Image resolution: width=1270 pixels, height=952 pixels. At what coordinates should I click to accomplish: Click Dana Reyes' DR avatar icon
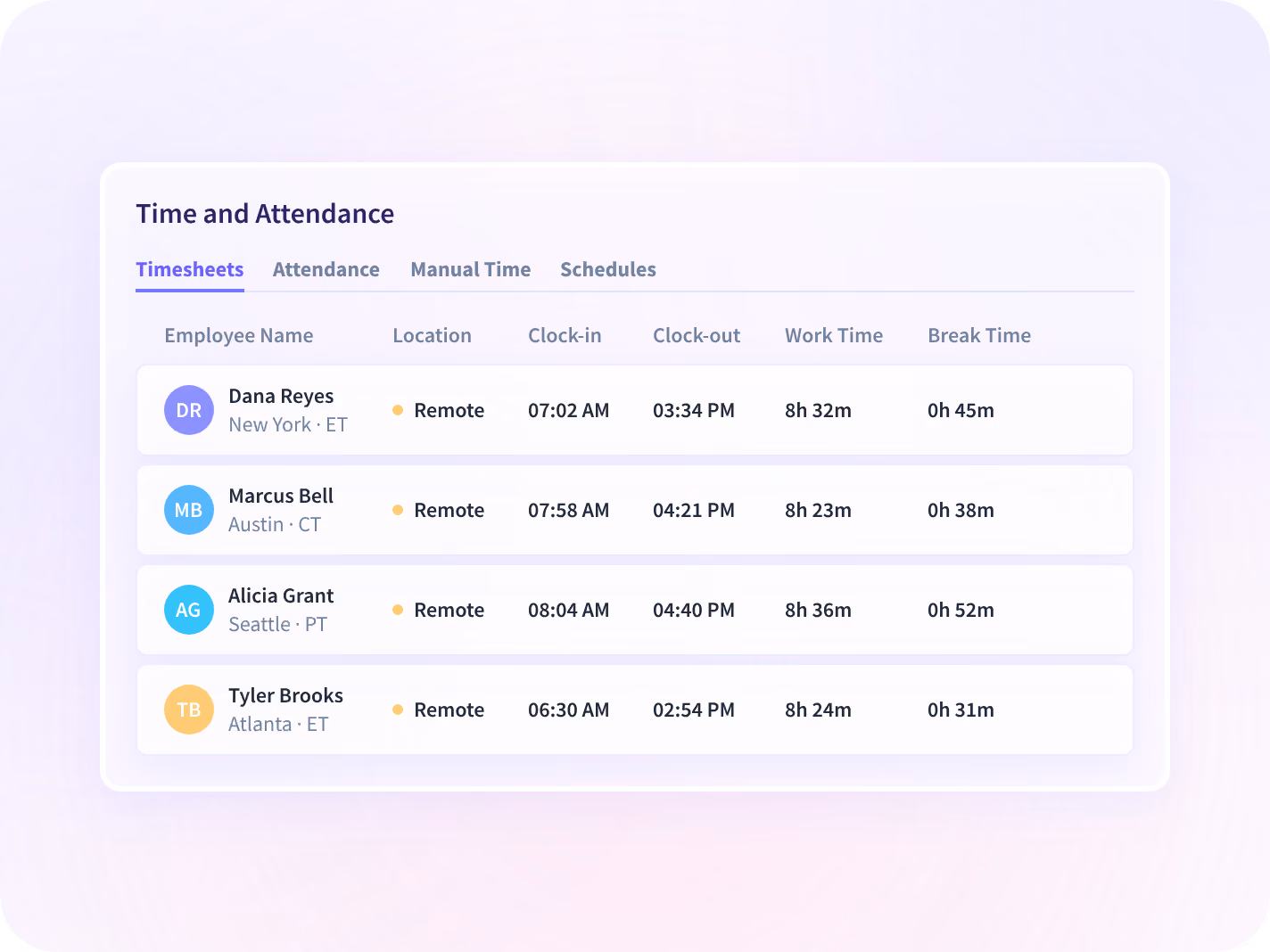[189, 410]
